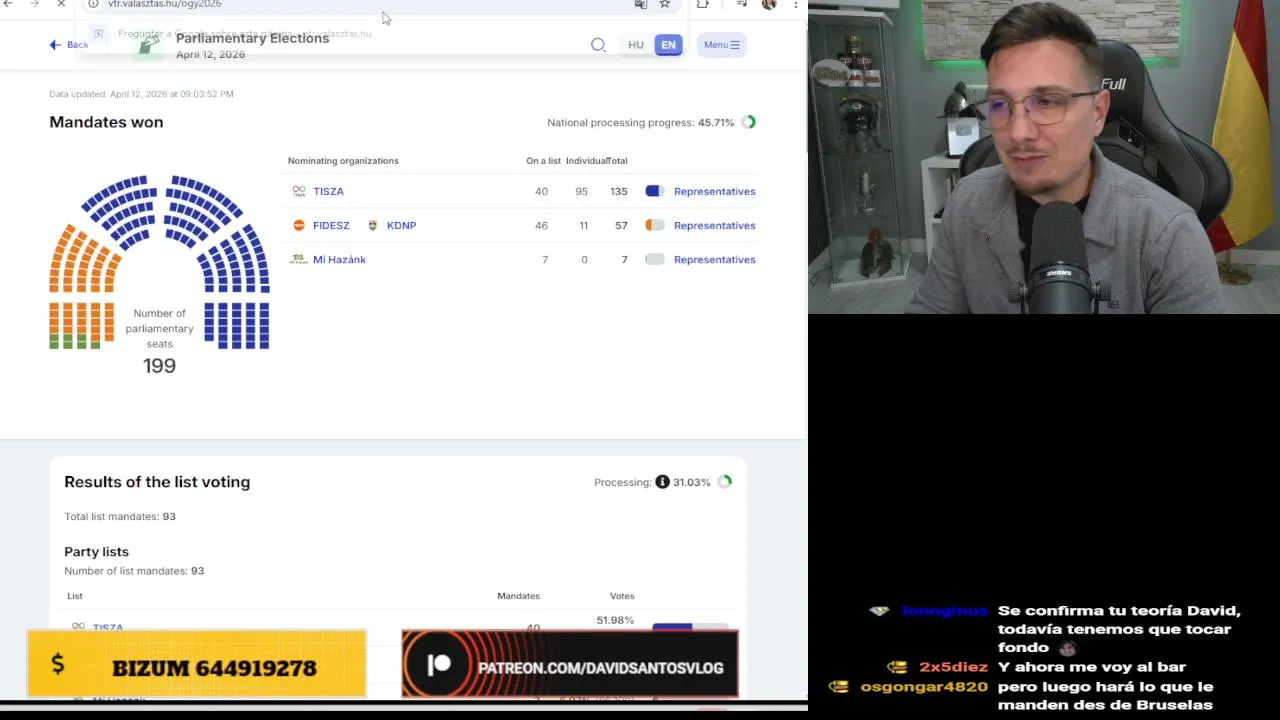Click Representatives label in Mi Hazánk row
Screen dimensions: 1280x720
(714, 259)
